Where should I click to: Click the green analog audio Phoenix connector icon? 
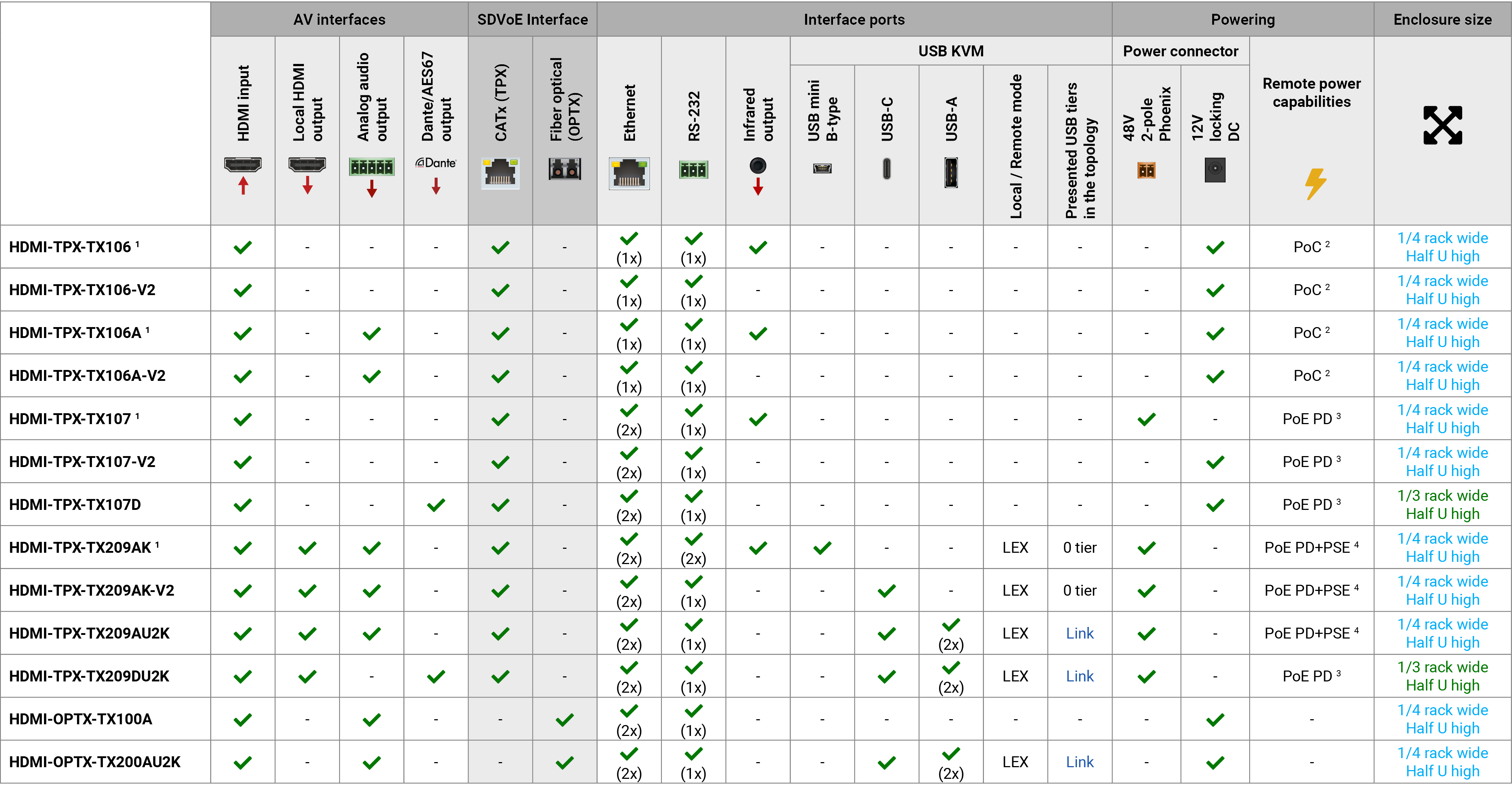[371, 167]
